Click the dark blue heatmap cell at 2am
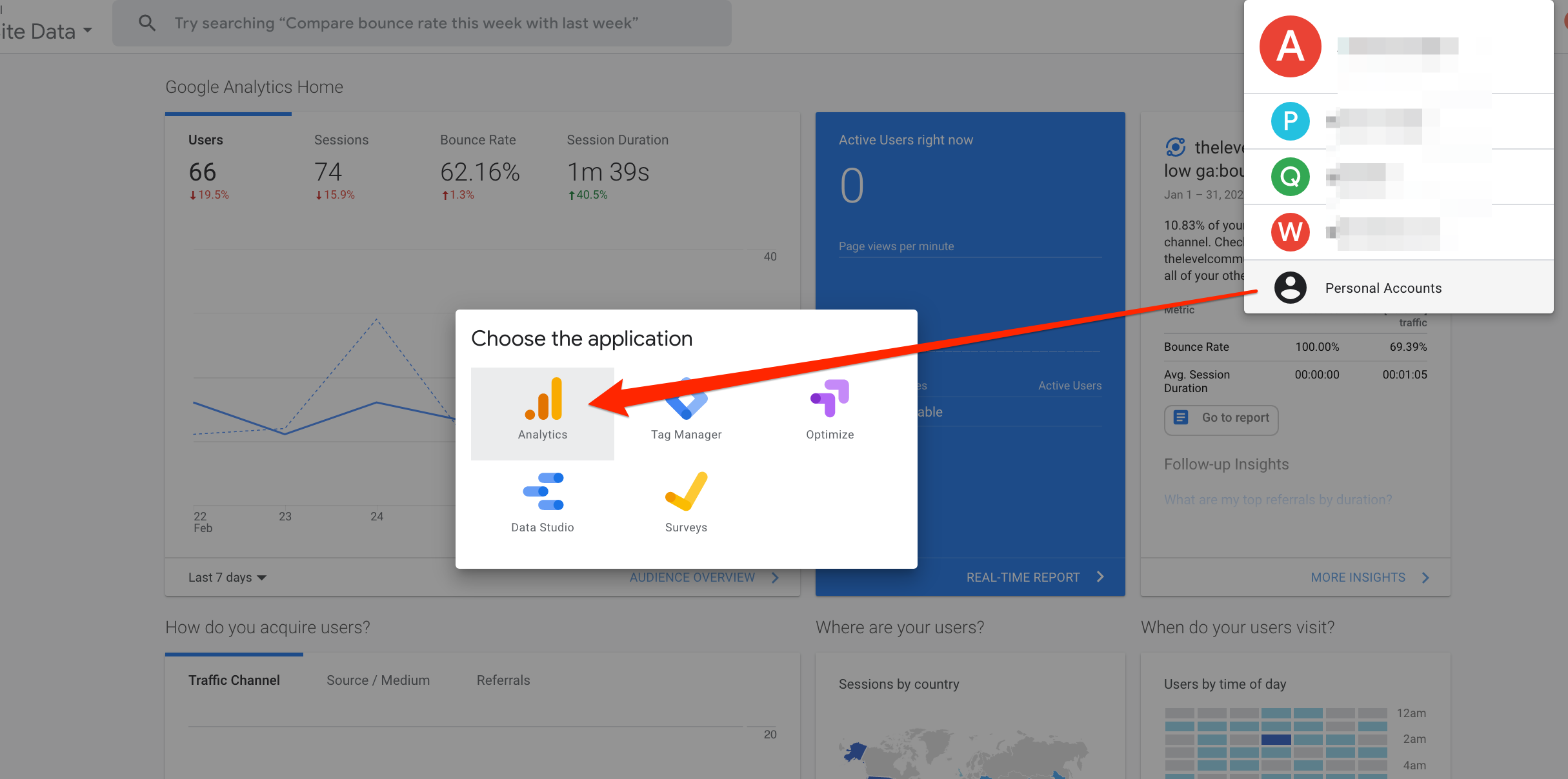The width and height of the screenshot is (1568, 779). point(1276,740)
